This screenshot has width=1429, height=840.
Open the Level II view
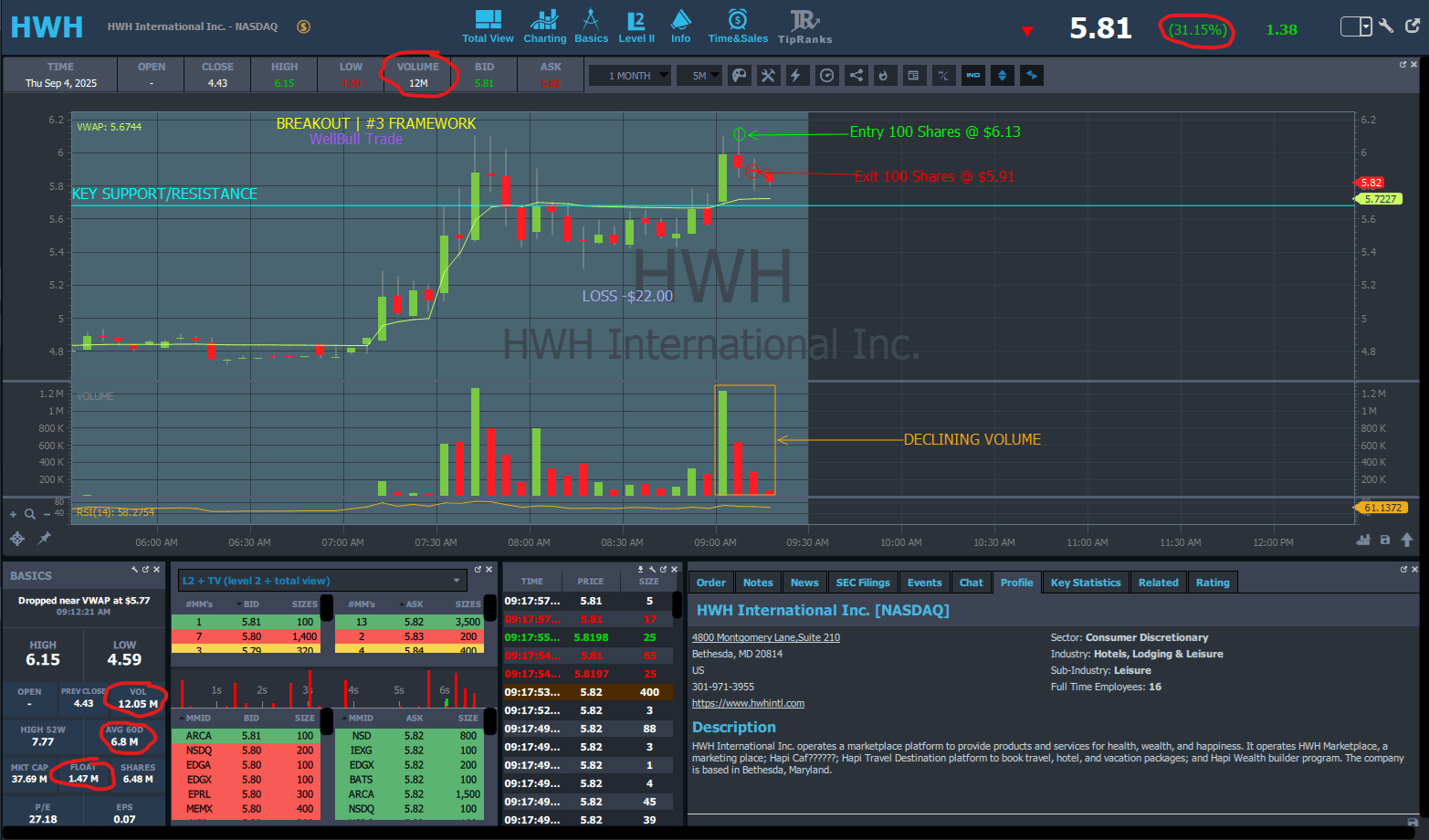[636, 26]
